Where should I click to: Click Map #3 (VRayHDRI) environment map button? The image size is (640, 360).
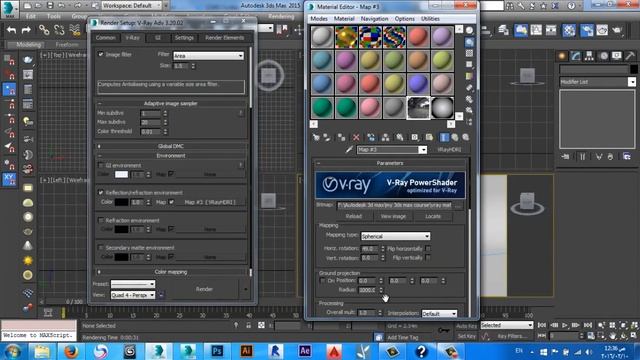pyautogui.click(x=210, y=202)
